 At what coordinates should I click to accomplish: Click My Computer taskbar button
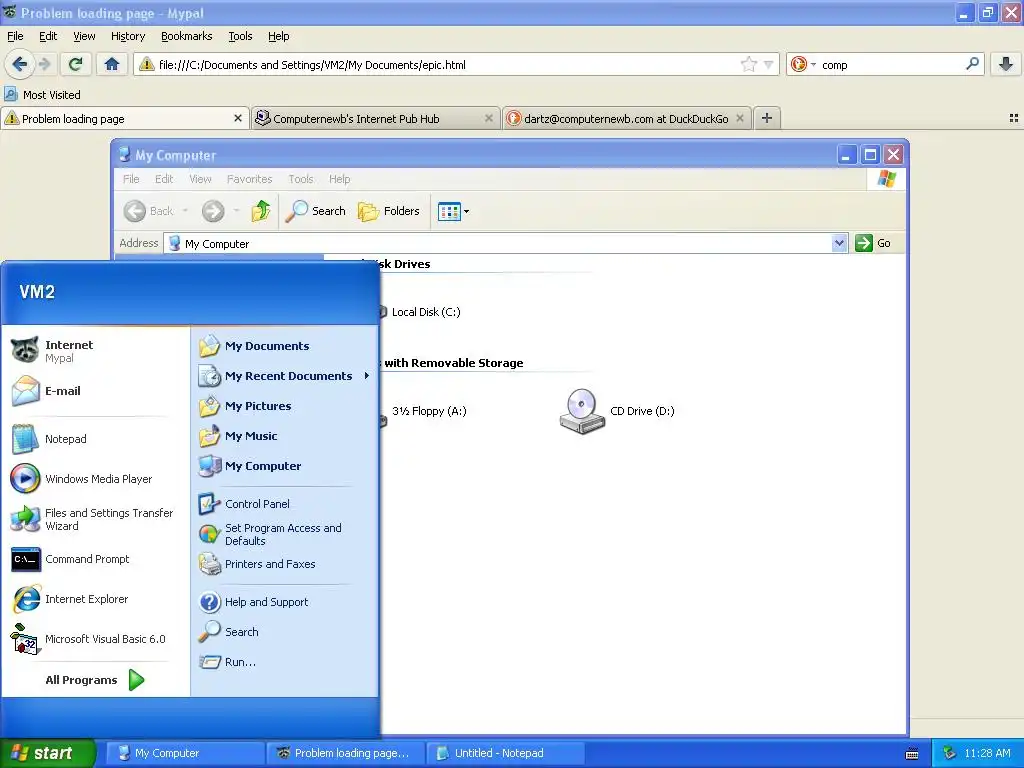click(185, 753)
